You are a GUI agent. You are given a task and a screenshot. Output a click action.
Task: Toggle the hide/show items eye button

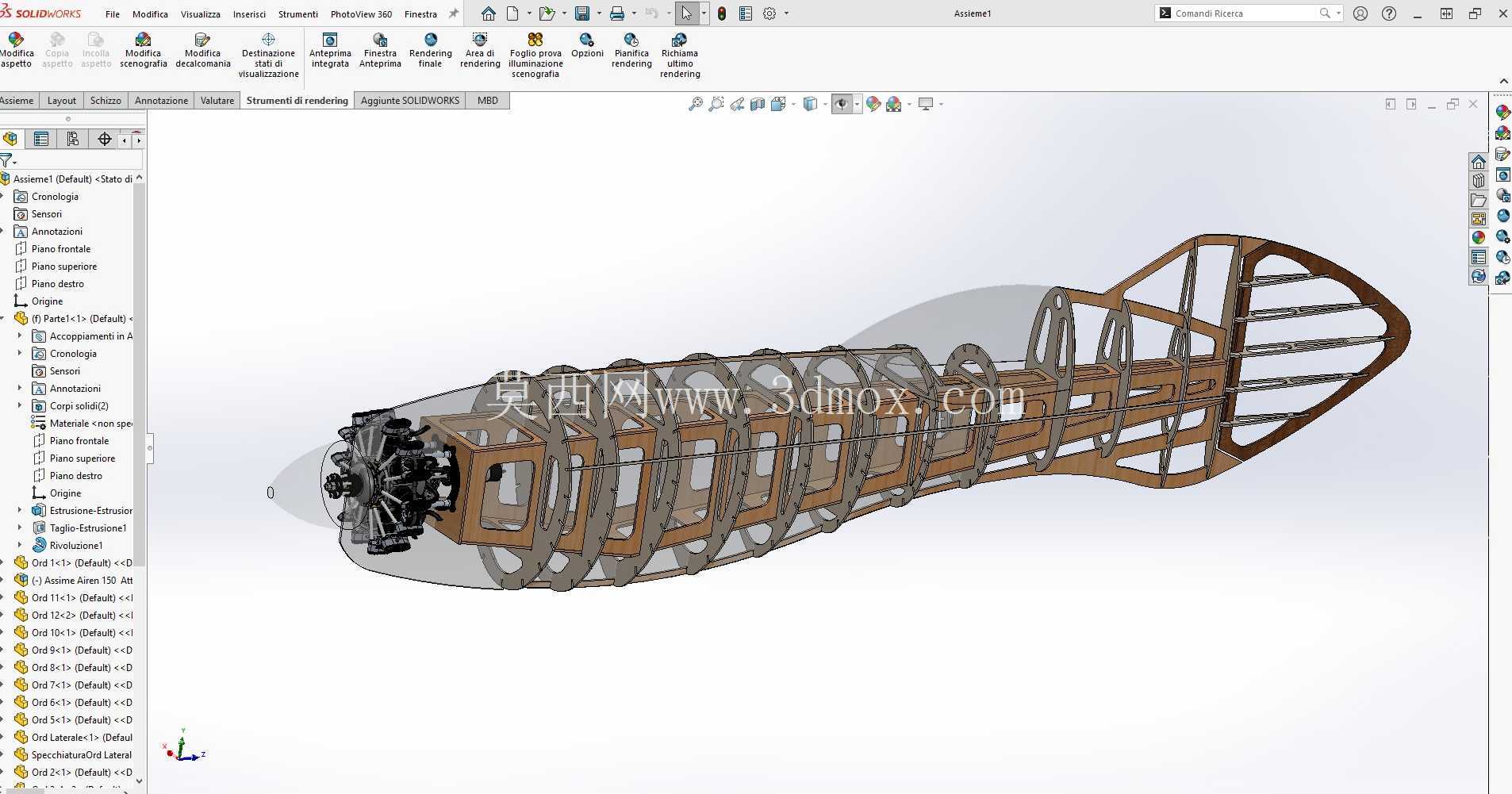(842, 104)
